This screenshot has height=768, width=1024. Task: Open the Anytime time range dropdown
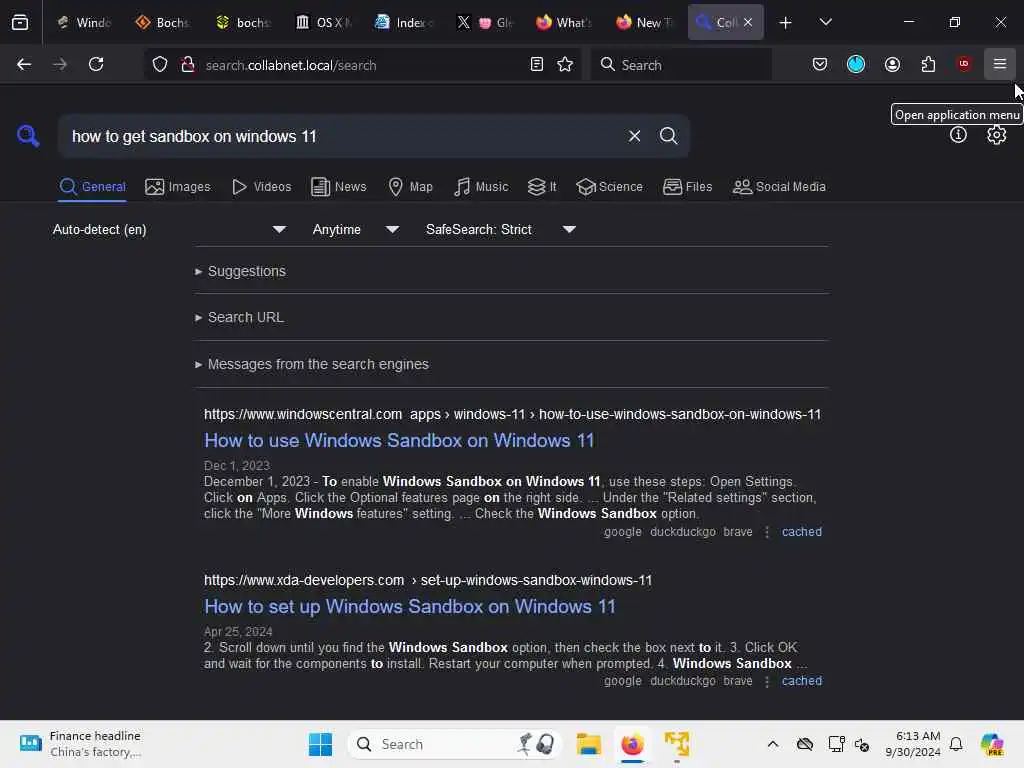(355, 229)
